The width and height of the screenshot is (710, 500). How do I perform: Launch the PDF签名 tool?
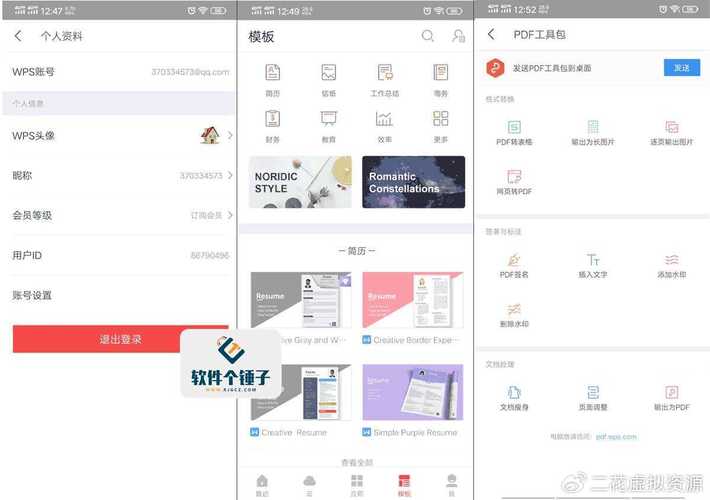[x=514, y=265]
